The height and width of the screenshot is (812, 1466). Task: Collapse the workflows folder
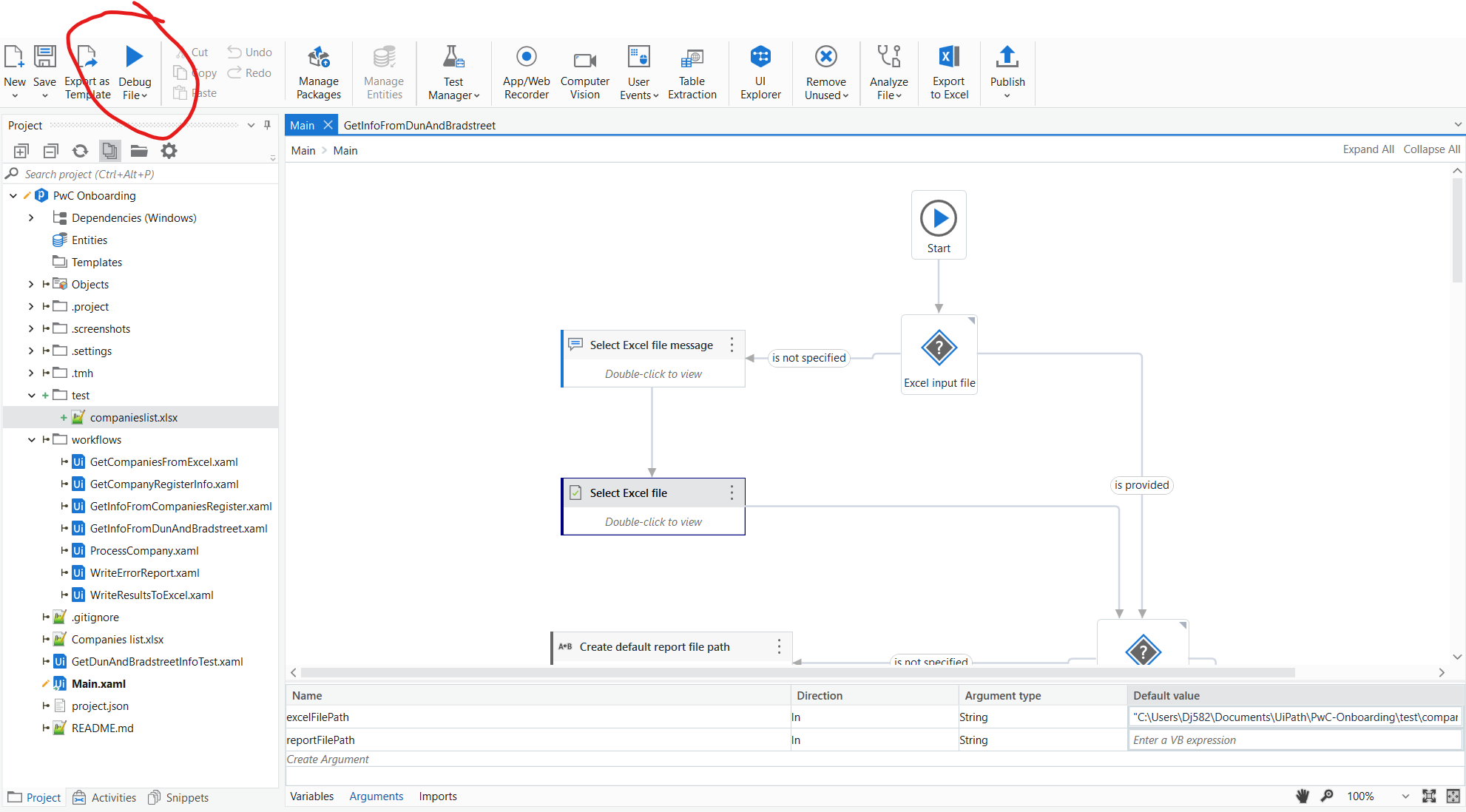point(31,440)
